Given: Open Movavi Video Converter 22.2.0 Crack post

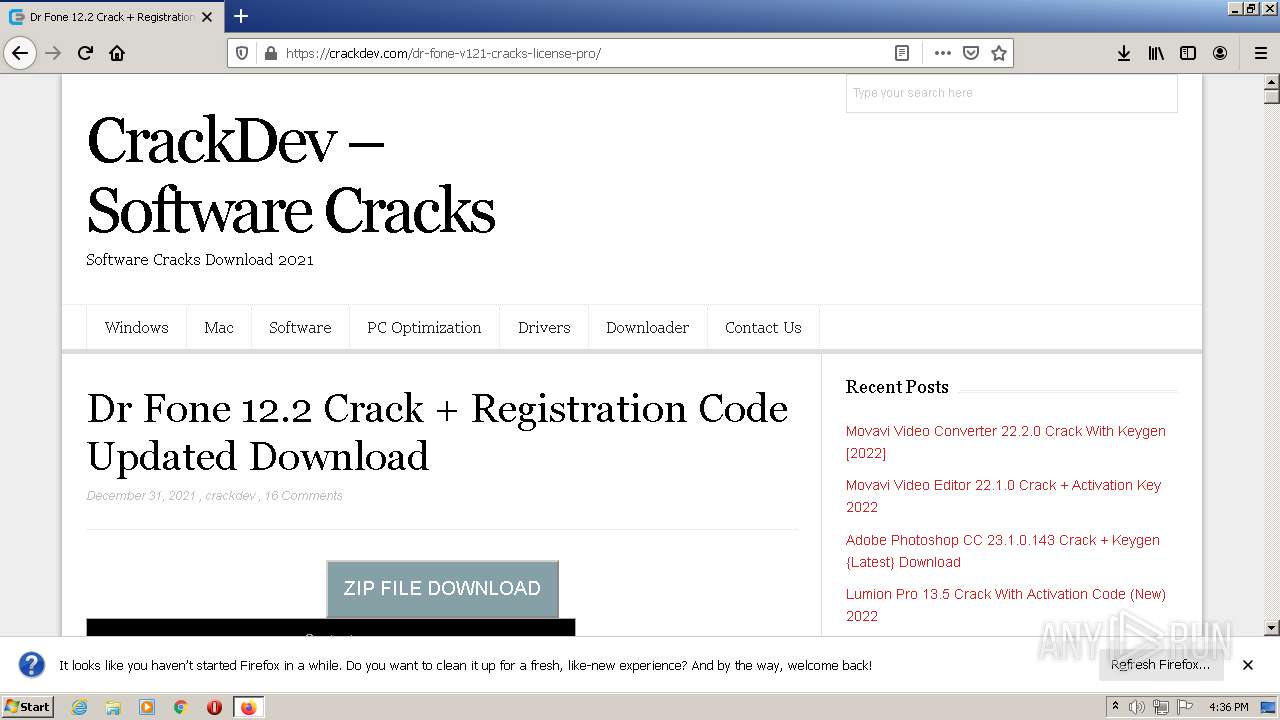Looking at the screenshot, I should pyautogui.click(x=1005, y=442).
